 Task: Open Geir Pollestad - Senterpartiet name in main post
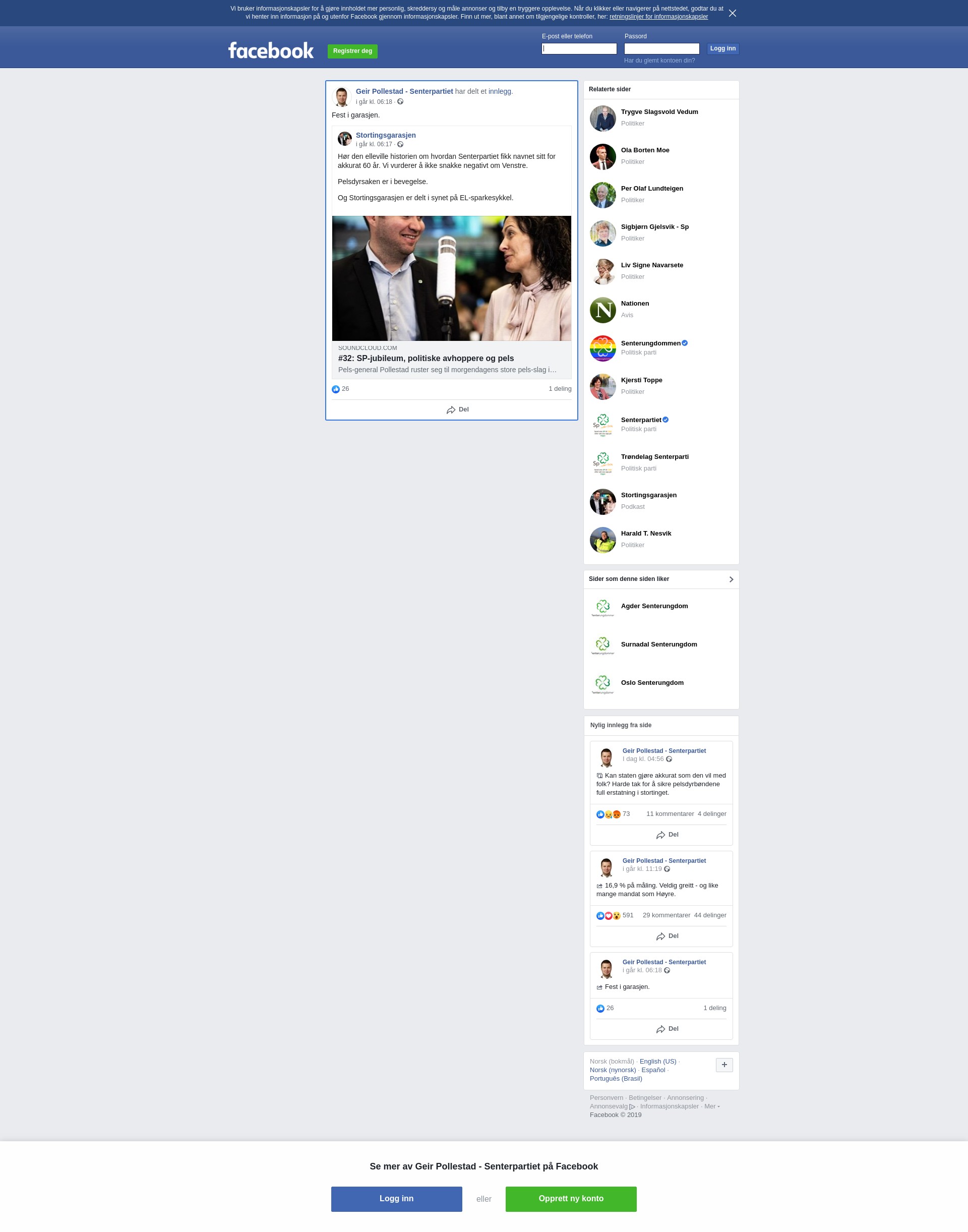(404, 91)
